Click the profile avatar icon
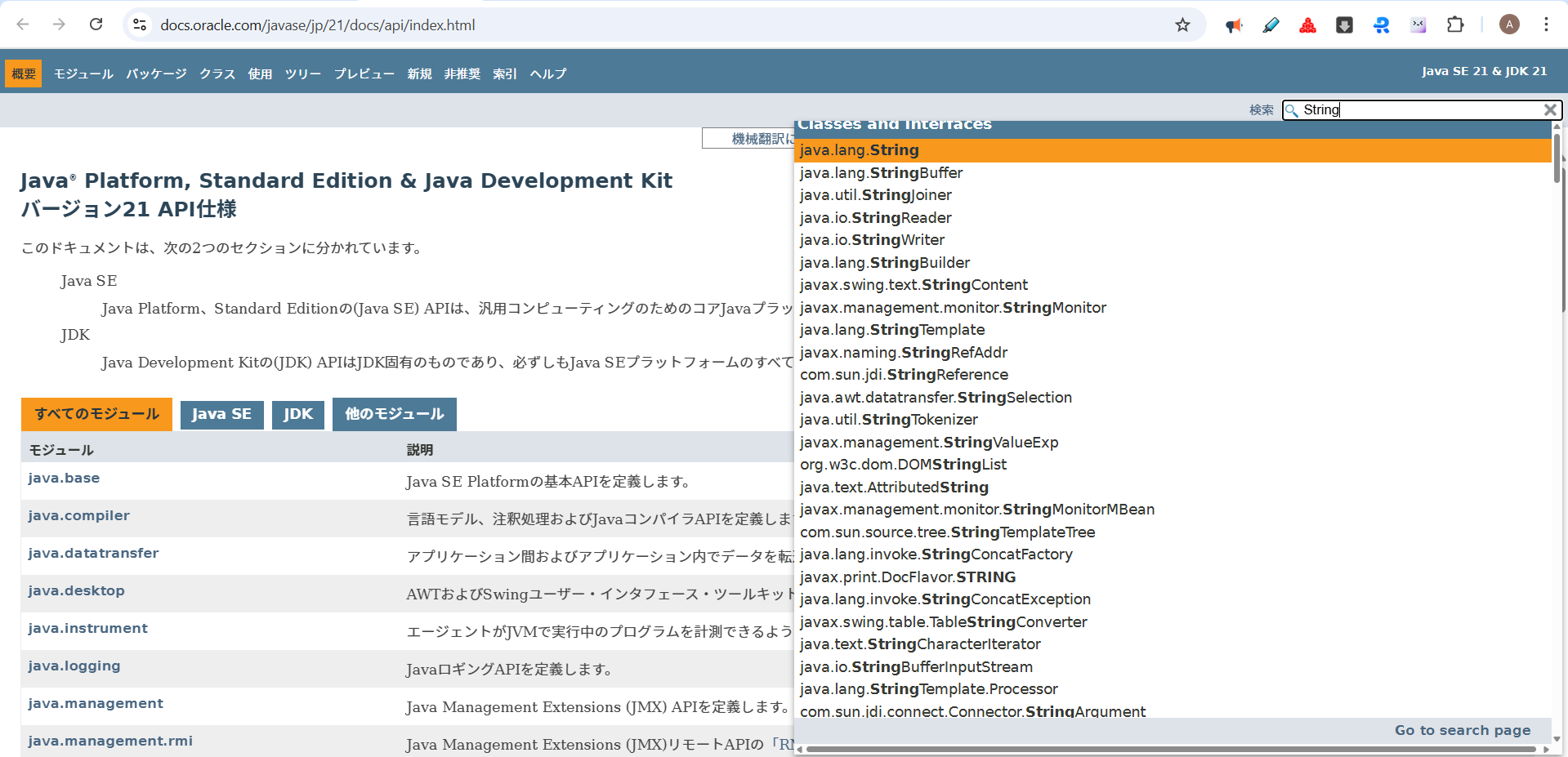Screen dimensions: 1568x757 (x=1509, y=24)
